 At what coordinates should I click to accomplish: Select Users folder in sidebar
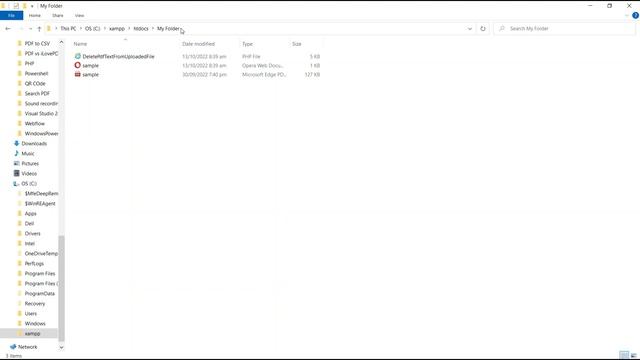31,313
